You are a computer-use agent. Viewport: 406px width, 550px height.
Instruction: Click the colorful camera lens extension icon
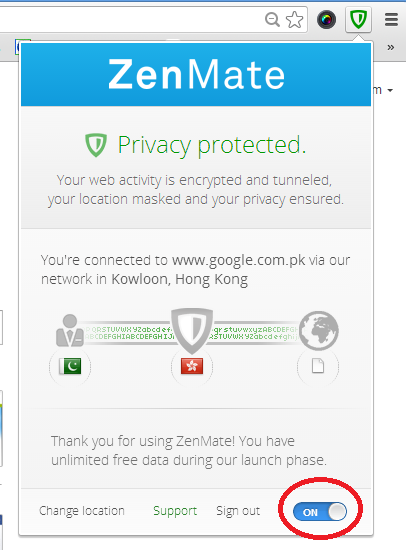point(326,20)
